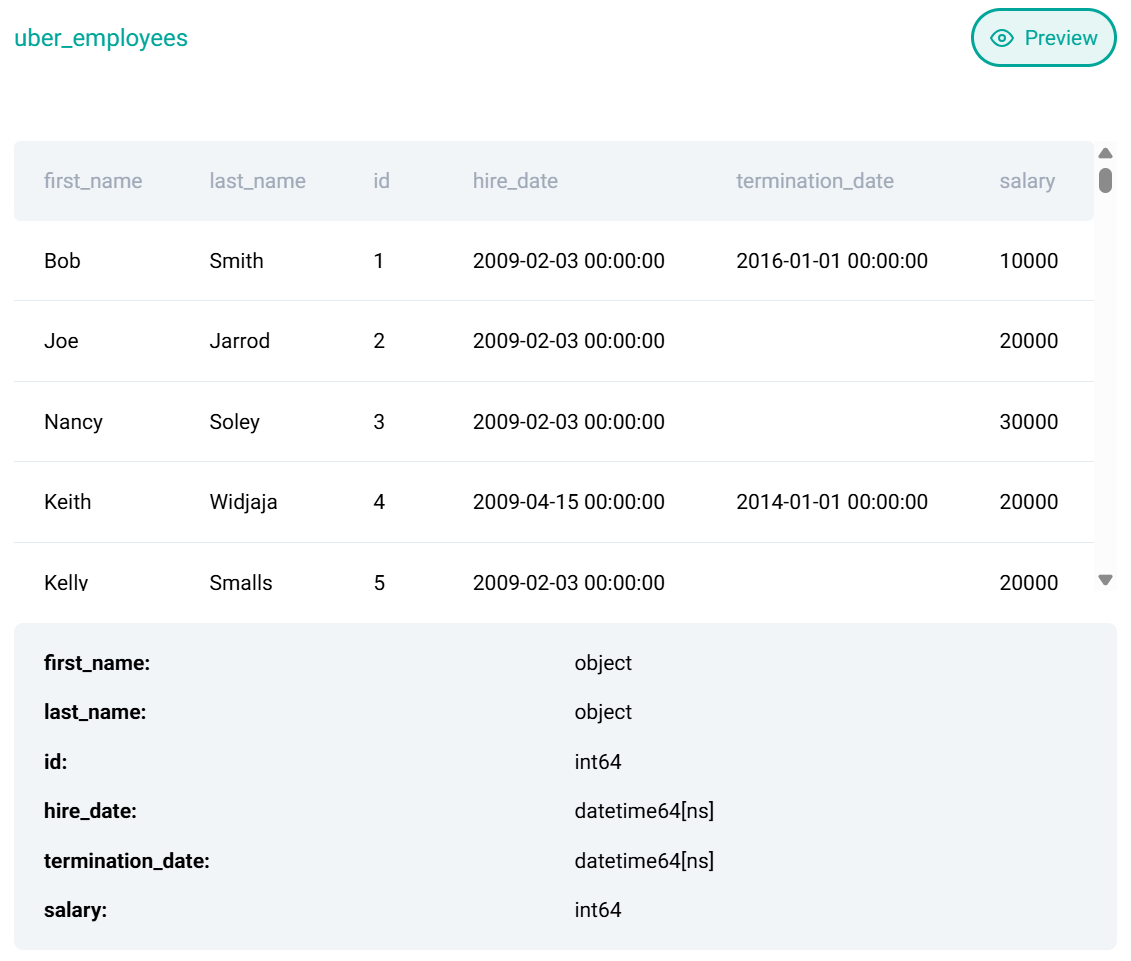This screenshot has width=1131, height=961.
Task: Open the uber_employees table link
Action: [101, 38]
